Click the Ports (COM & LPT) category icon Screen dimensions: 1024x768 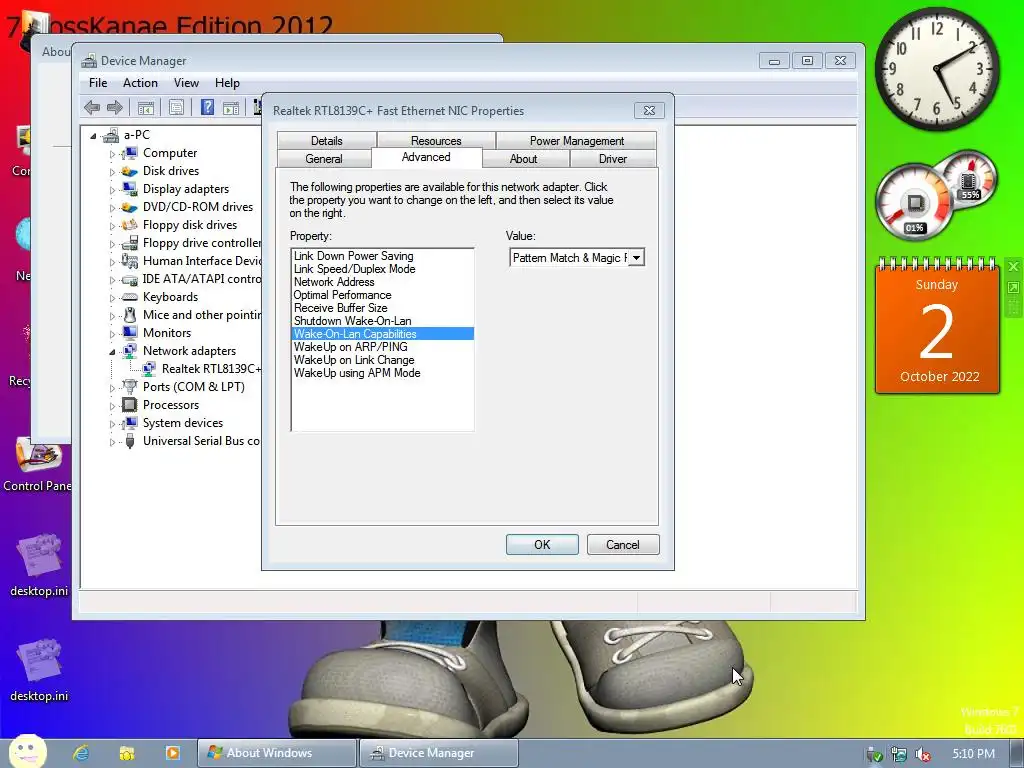(x=129, y=387)
